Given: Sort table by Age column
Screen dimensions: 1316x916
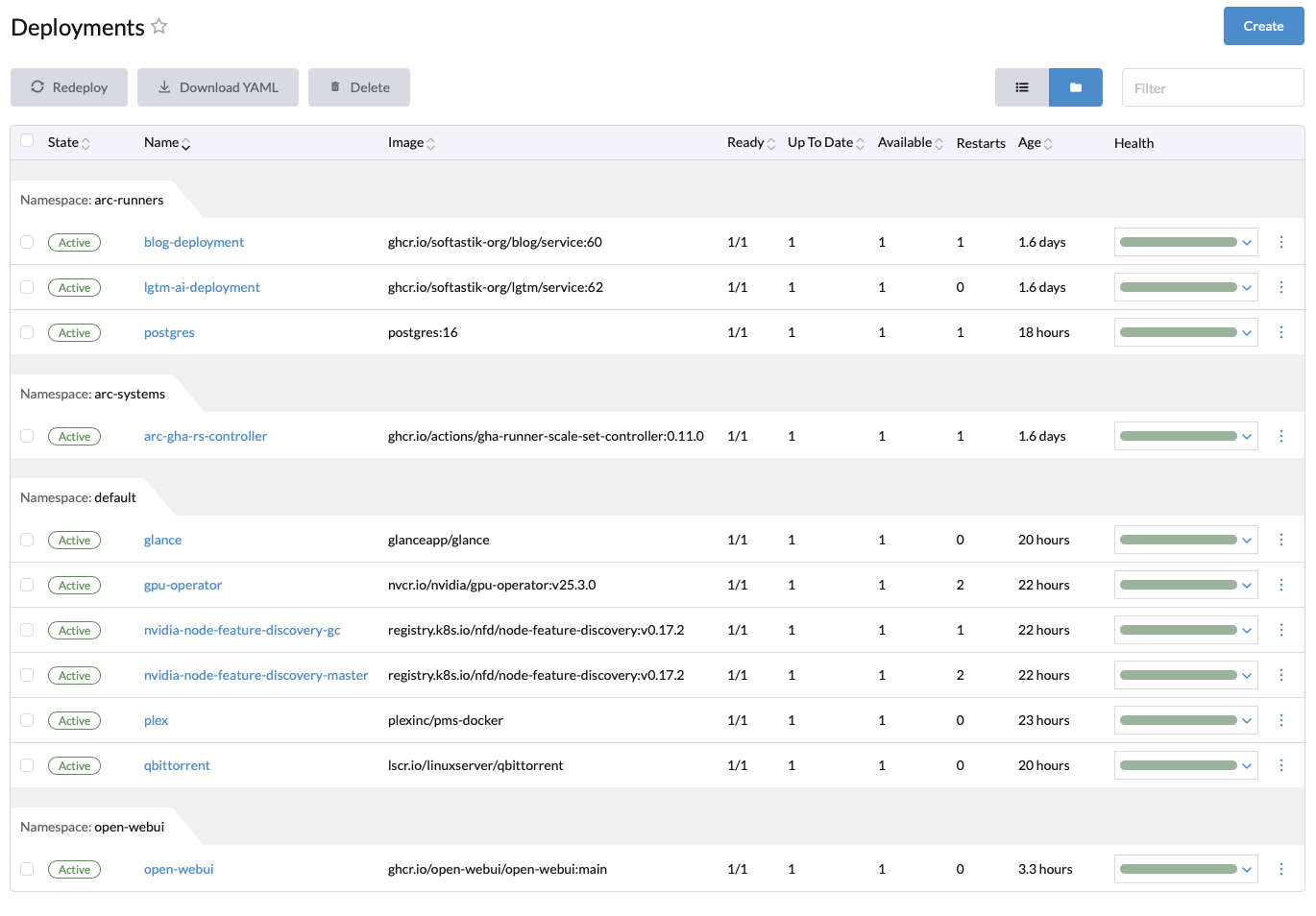Looking at the screenshot, I should click(x=1036, y=142).
